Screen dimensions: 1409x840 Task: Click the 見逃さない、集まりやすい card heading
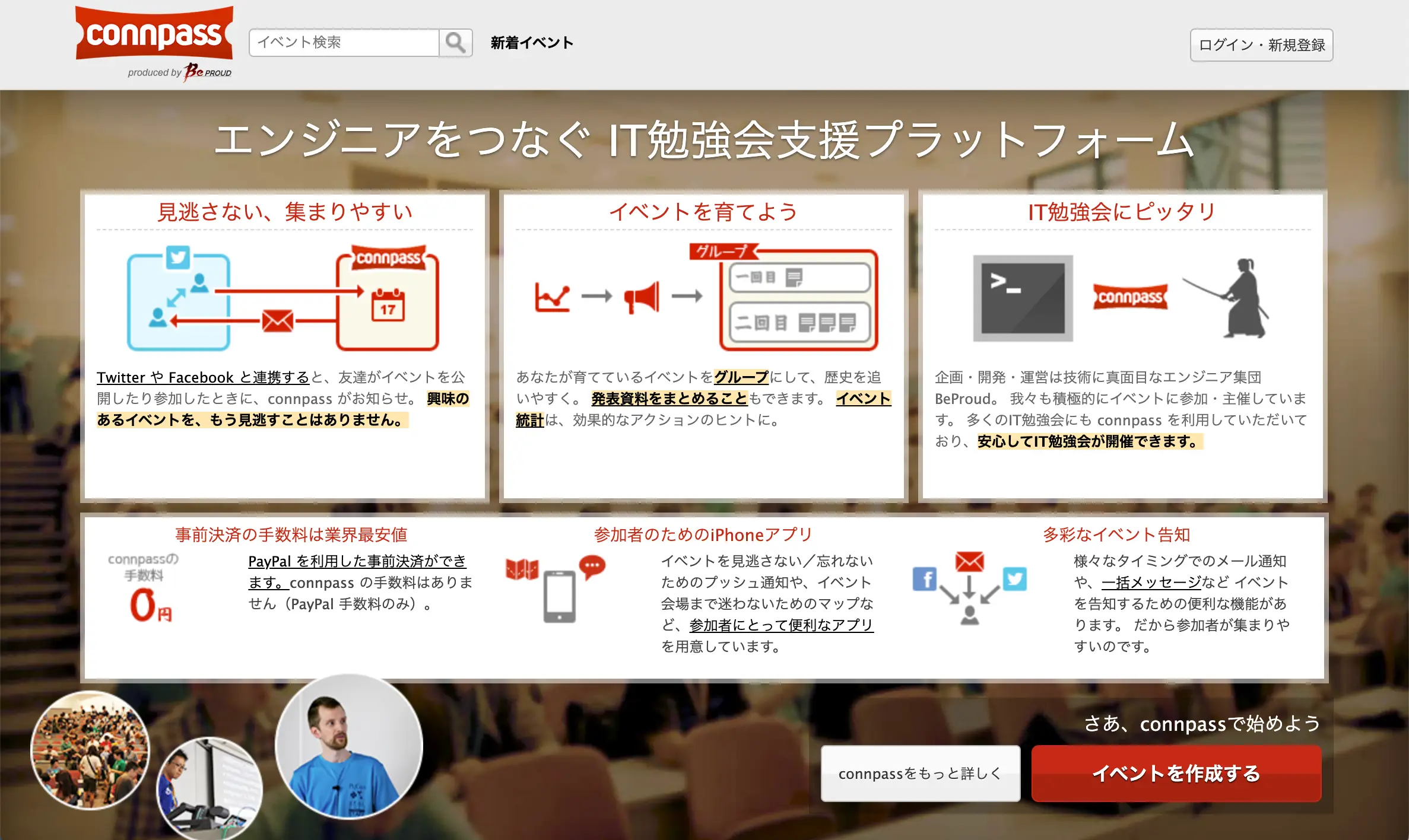pos(285,212)
